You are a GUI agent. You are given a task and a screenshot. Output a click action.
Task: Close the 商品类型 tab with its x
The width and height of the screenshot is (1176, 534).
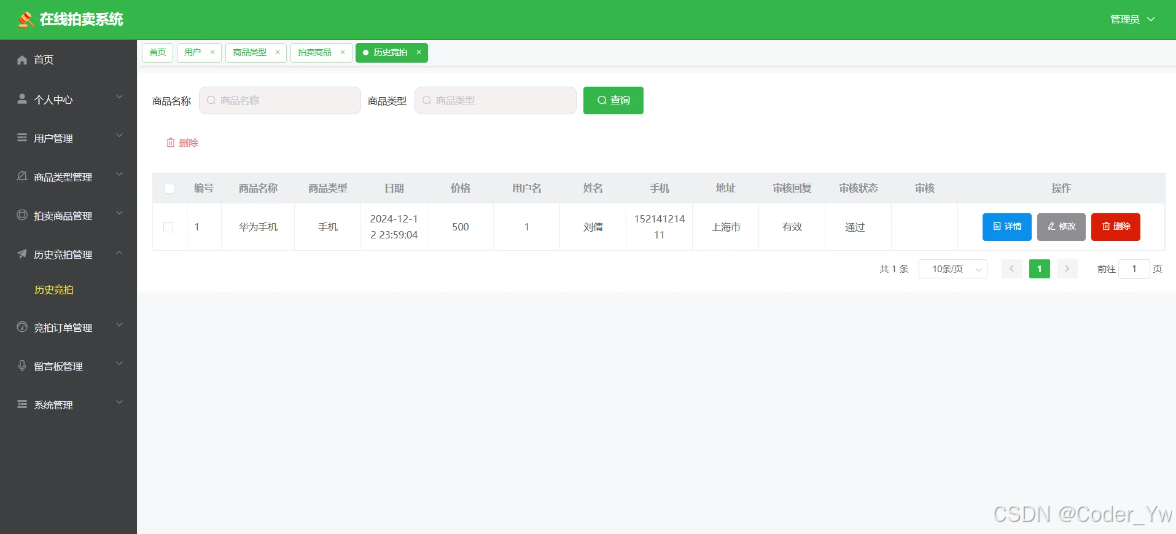[278, 52]
